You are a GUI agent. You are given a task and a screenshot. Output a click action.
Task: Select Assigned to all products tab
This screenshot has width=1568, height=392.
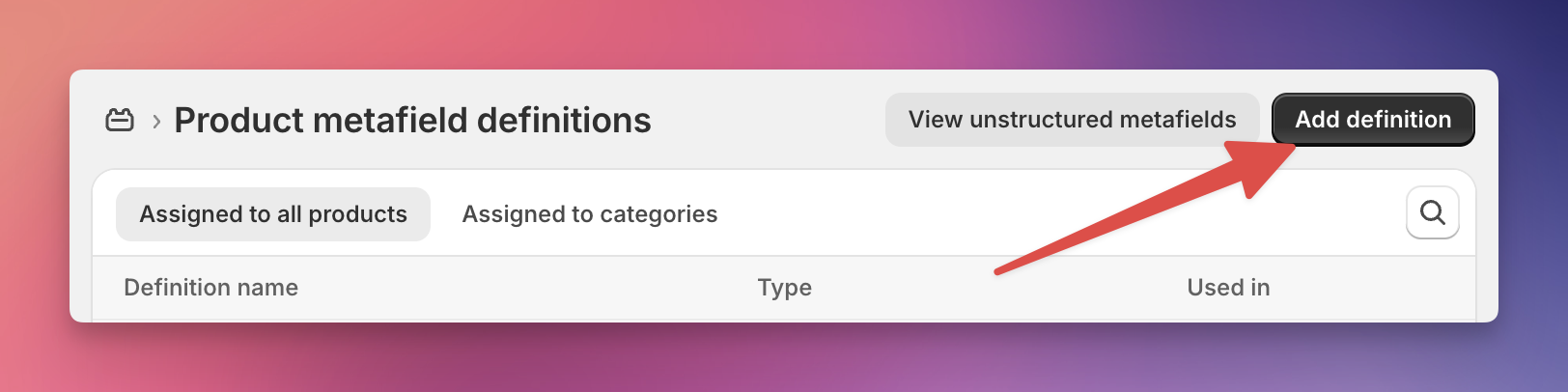point(273,214)
